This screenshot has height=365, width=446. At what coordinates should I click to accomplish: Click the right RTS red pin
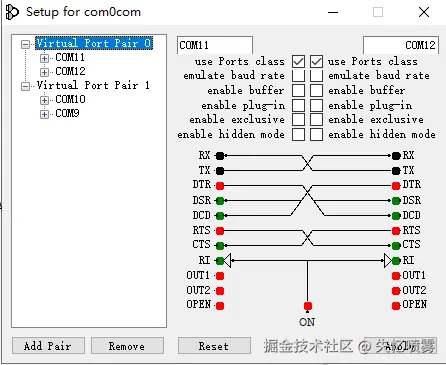coord(396,231)
